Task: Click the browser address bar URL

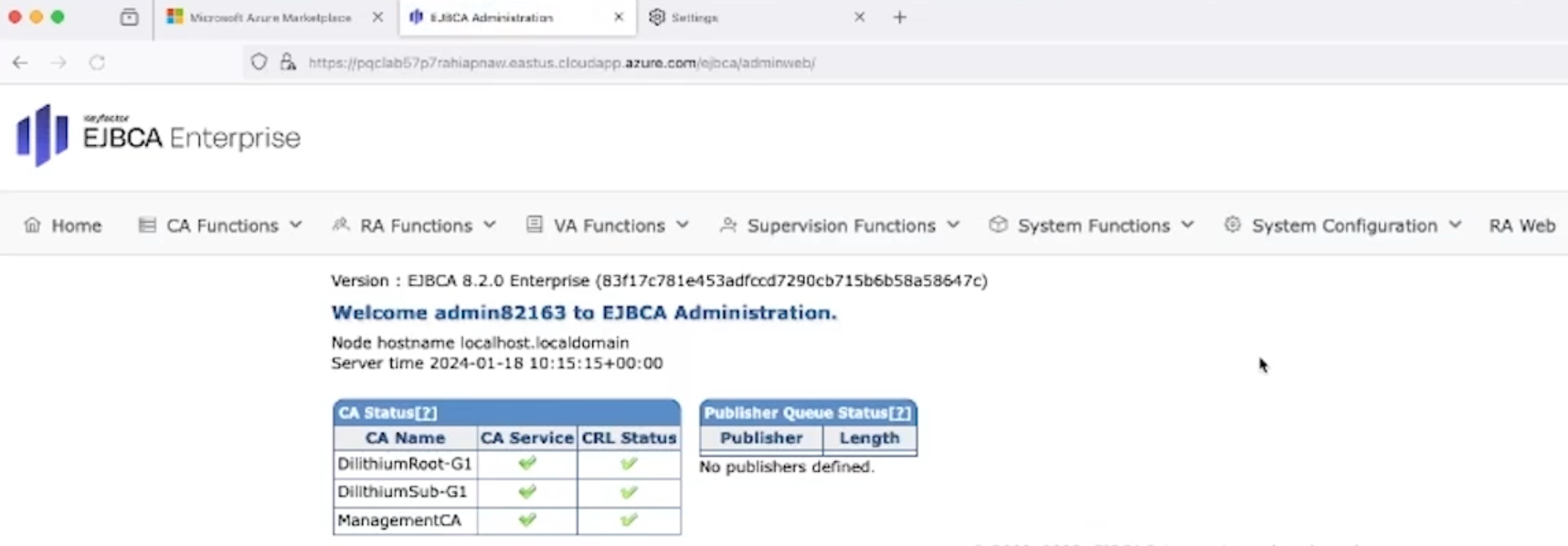Action: (x=561, y=63)
